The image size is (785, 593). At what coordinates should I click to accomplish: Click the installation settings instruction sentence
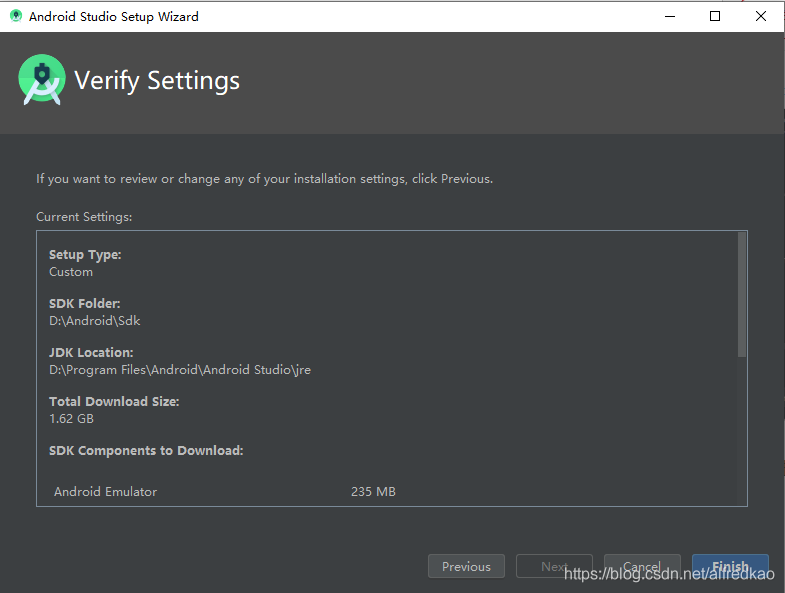[264, 179]
